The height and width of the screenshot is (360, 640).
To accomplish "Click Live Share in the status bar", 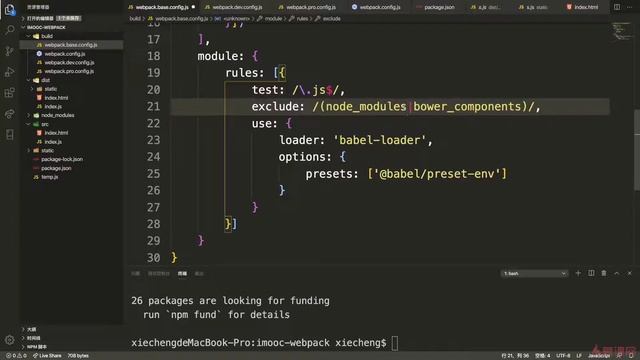I will coord(47,356).
